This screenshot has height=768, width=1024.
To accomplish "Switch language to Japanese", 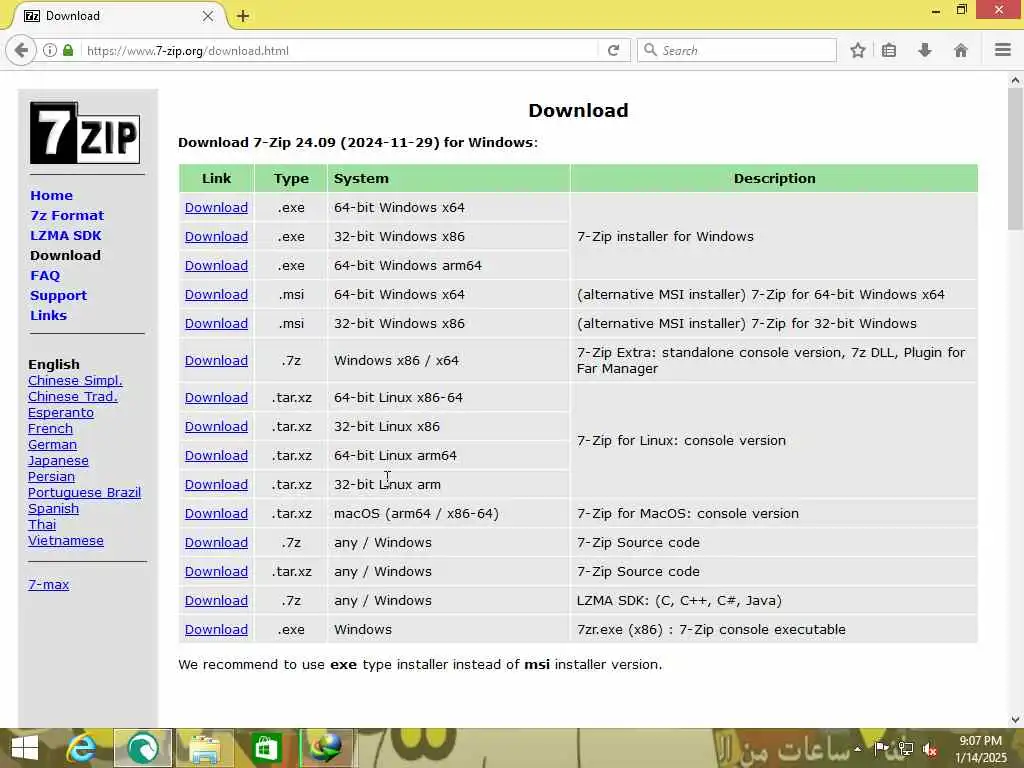I will pos(58,460).
